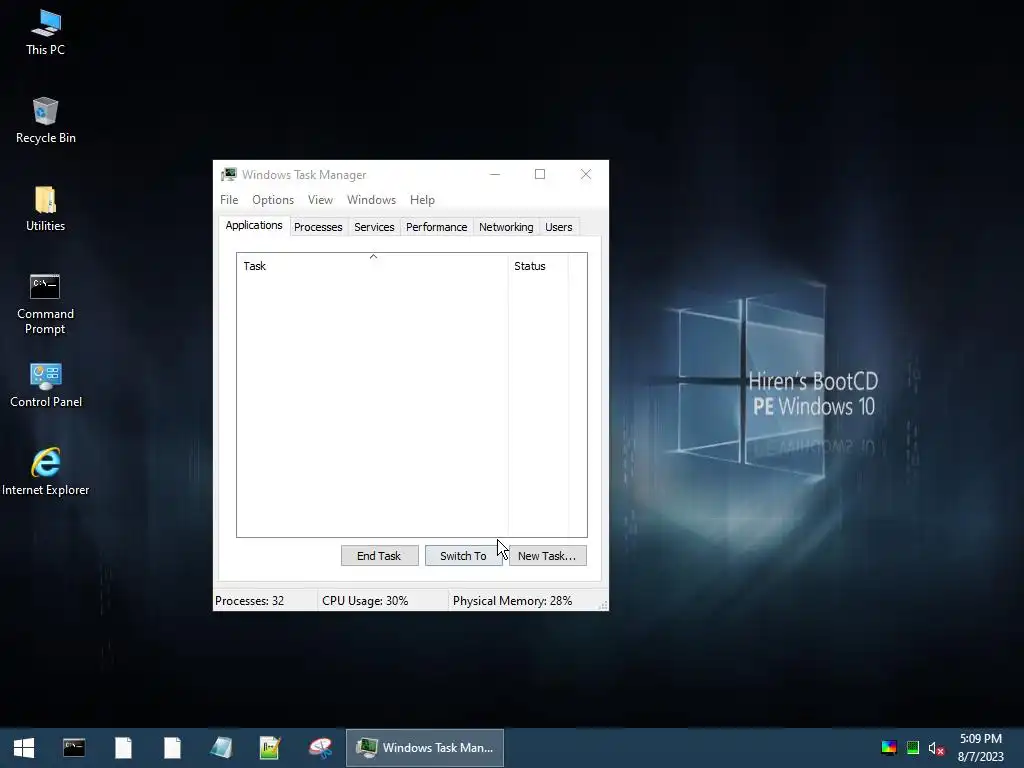This screenshot has height=768, width=1024.
Task: Switch to the Users tab
Action: [x=558, y=227]
